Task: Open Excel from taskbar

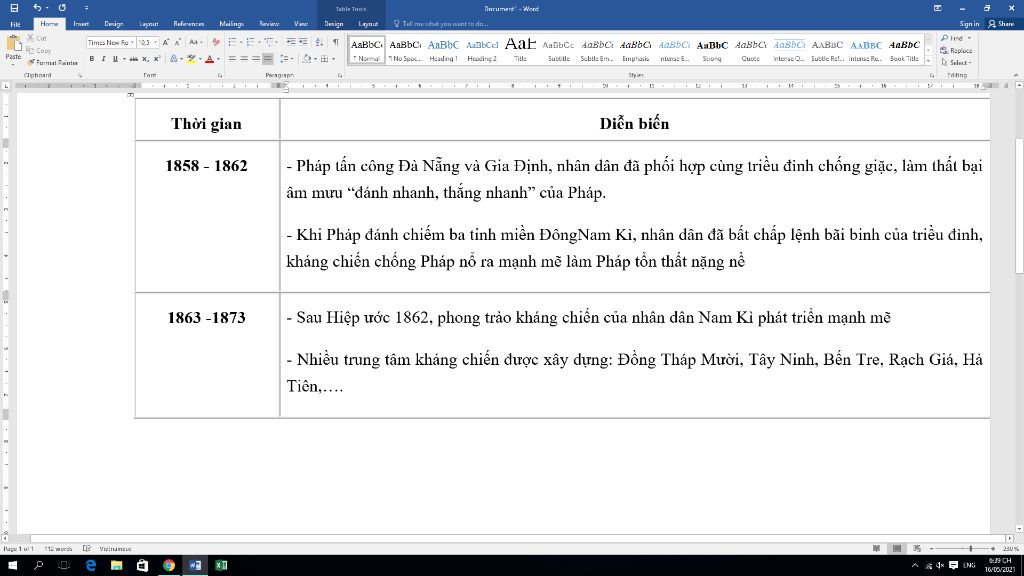Action: coord(221,566)
